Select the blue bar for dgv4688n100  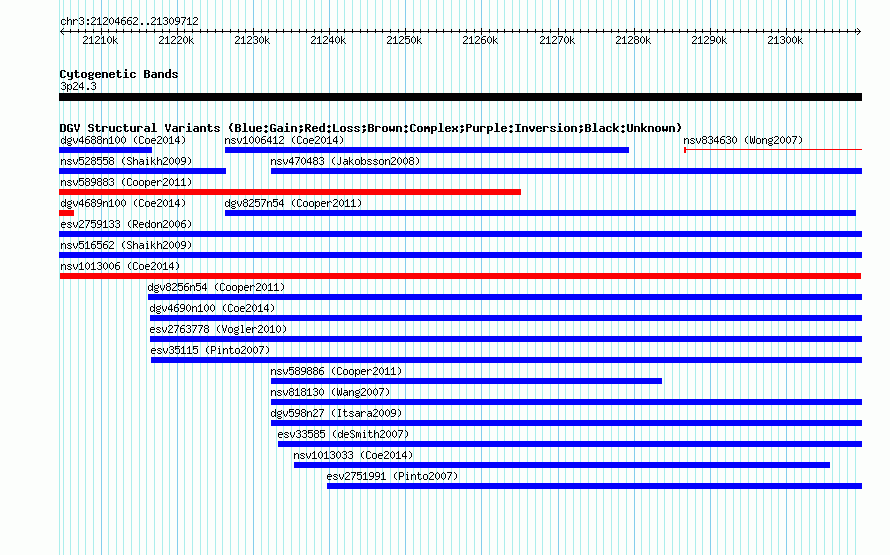106,150
